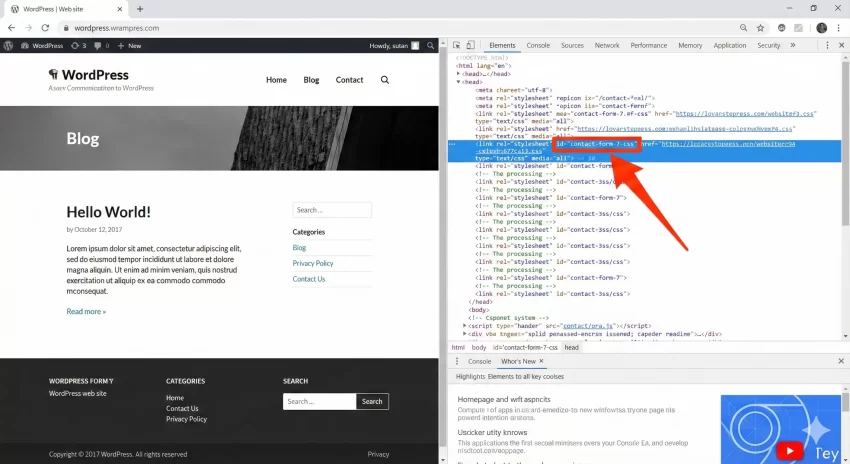The width and height of the screenshot is (850, 464).
Task: Open DevTools customize three-dot menu
Action: [827, 45]
